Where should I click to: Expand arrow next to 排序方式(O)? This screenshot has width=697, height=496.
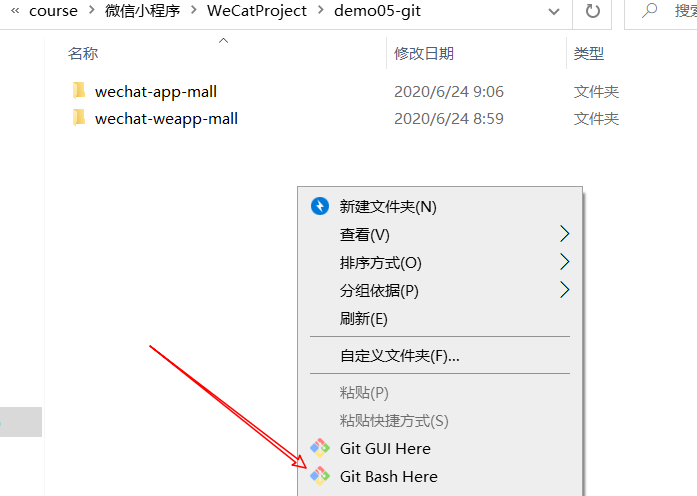point(564,262)
